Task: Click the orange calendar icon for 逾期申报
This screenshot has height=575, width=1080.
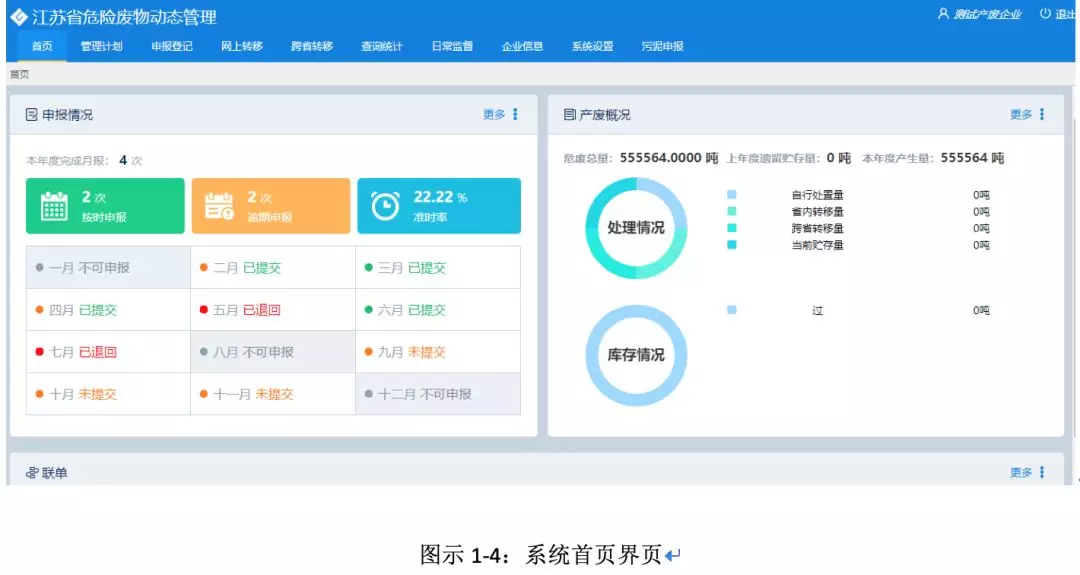Action: (x=218, y=206)
